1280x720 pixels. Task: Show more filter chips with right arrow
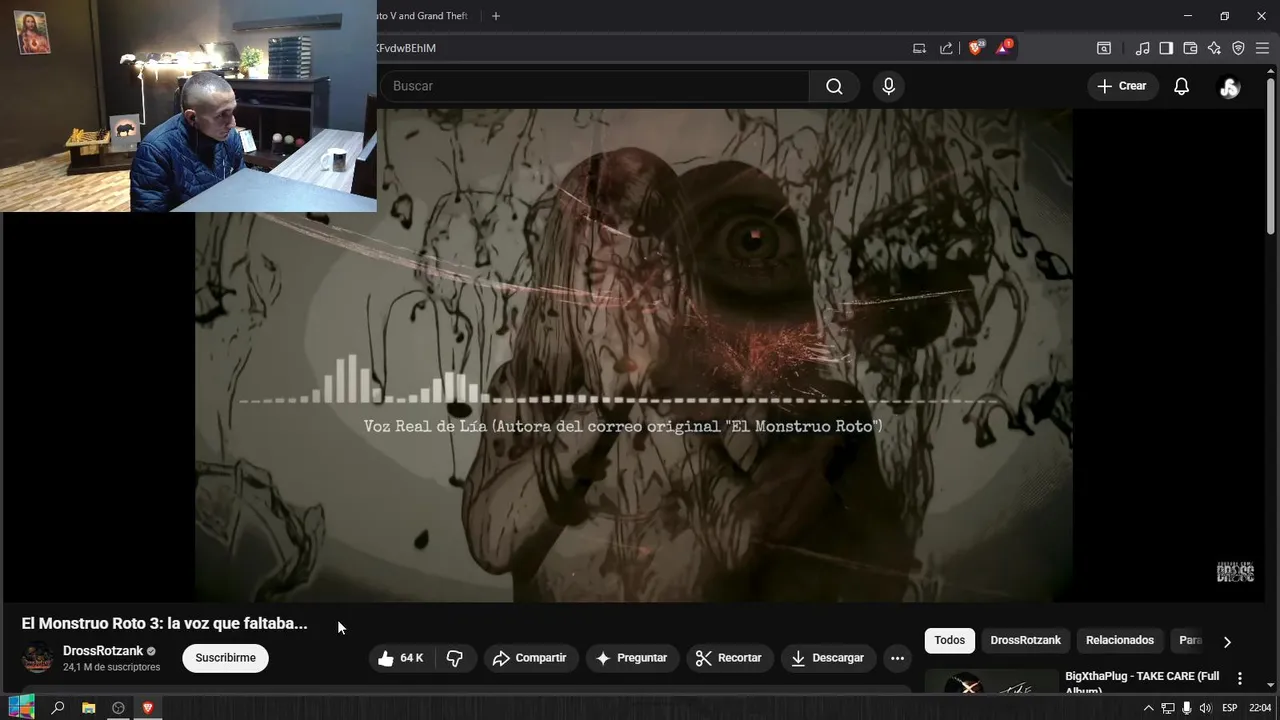pos(1227,641)
